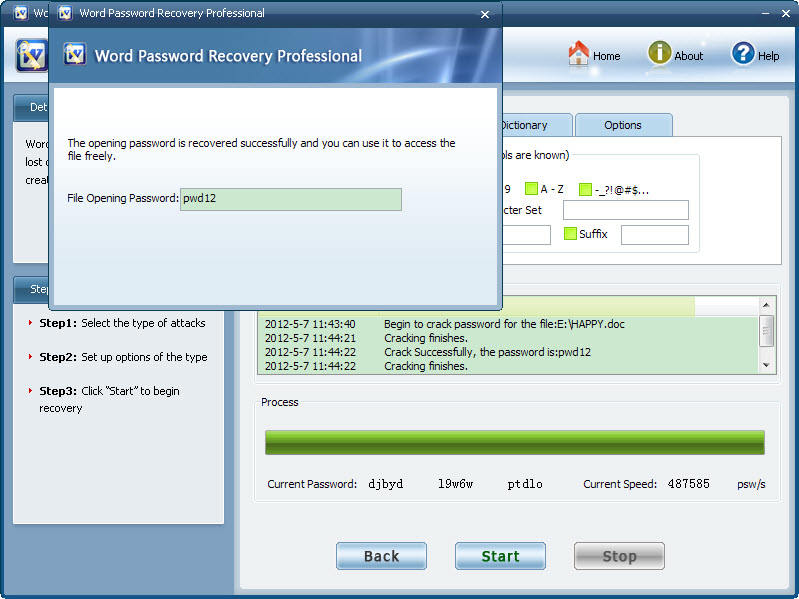
Task: Toggle the special symbols checkbox
Action: tap(585, 189)
